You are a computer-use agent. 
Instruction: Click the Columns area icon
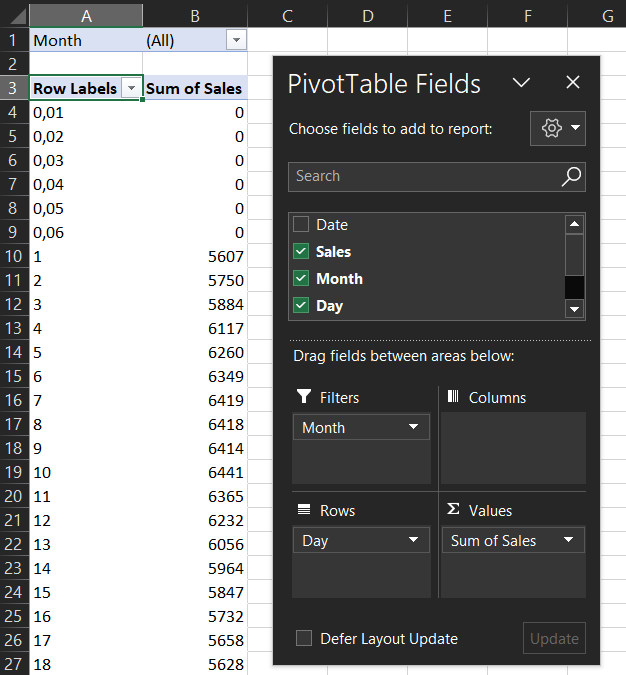tap(452, 397)
